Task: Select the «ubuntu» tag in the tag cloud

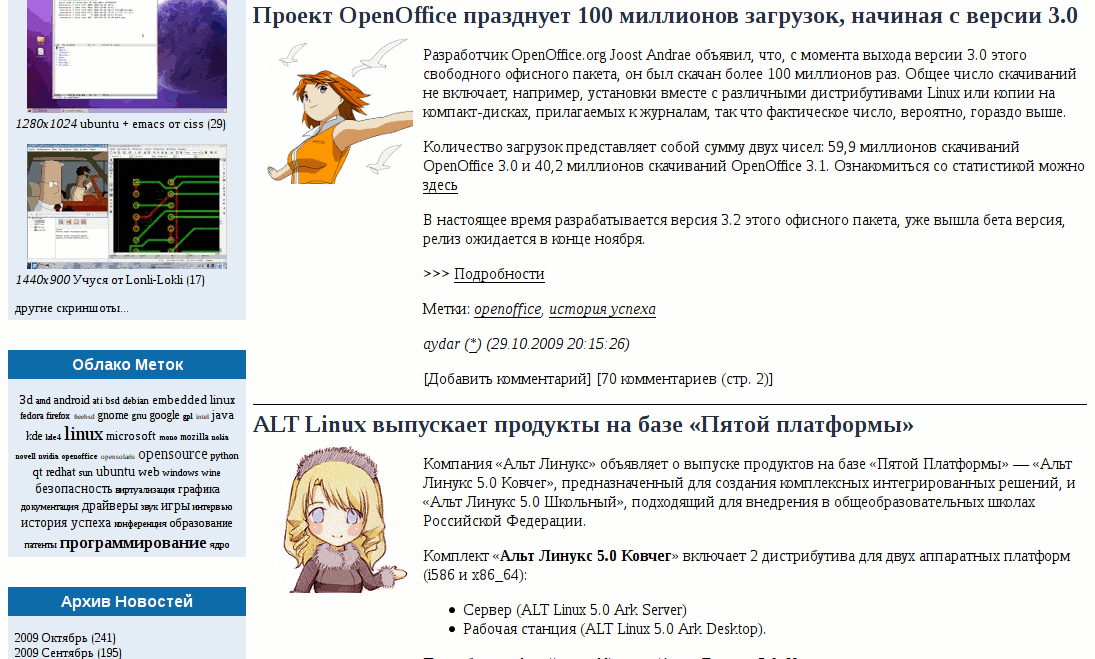Action: pos(115,472)
